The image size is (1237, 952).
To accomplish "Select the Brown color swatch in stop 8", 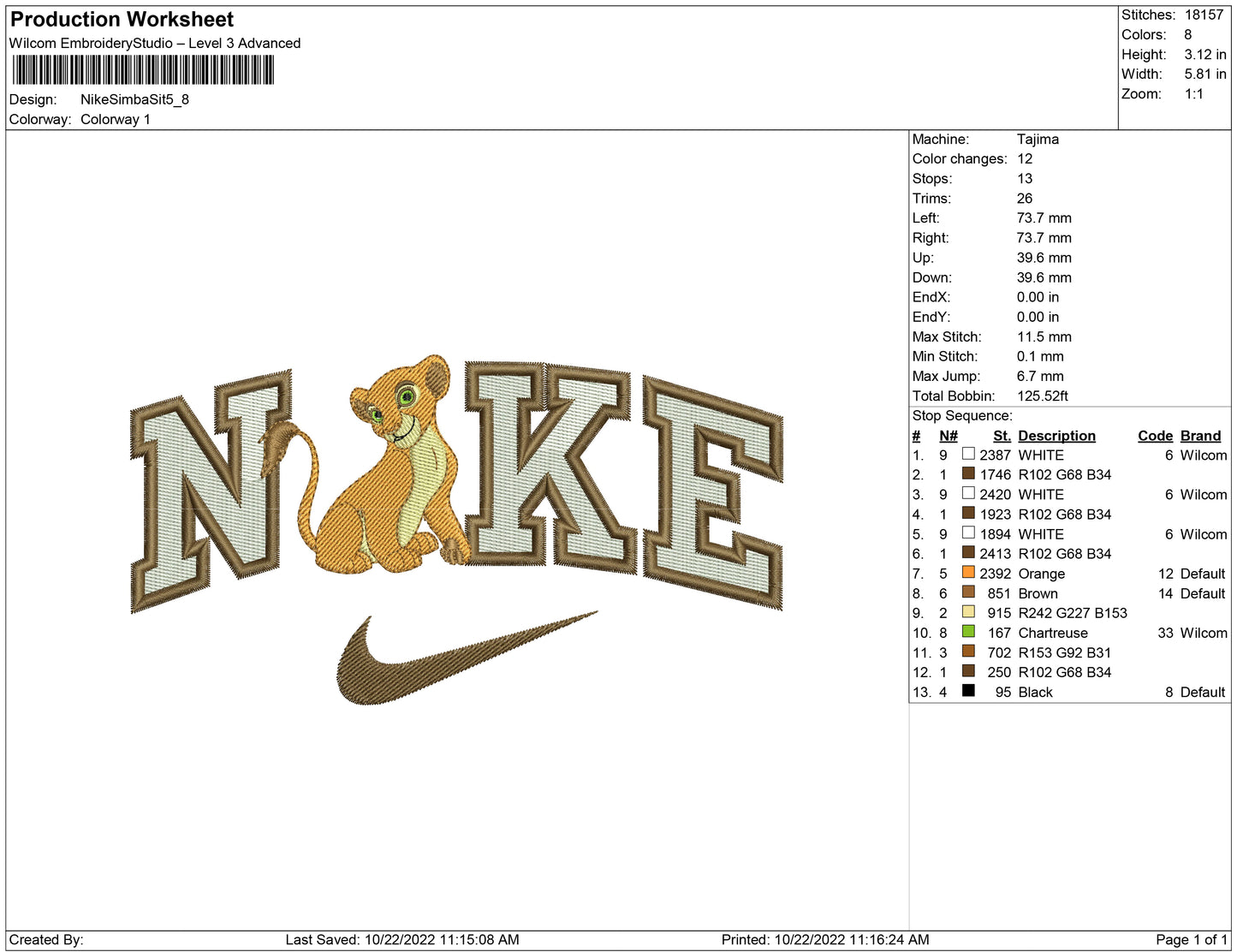I will [x=968, y=592].
